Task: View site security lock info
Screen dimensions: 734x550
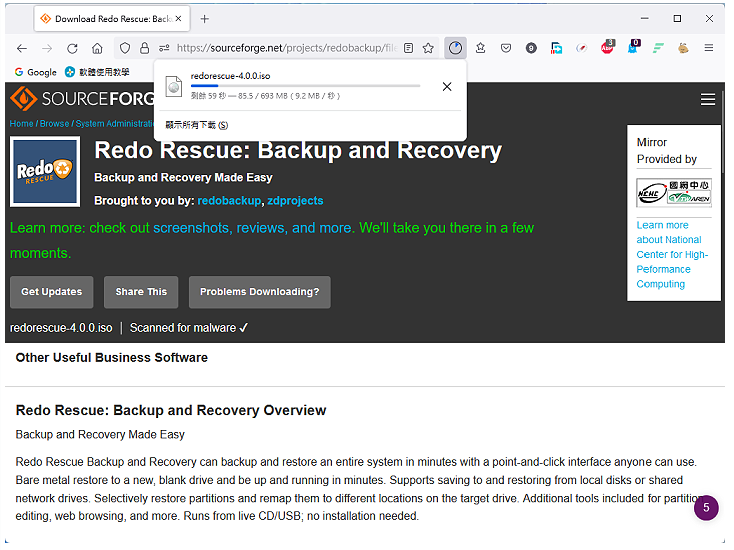Action: tap(145, 48)
